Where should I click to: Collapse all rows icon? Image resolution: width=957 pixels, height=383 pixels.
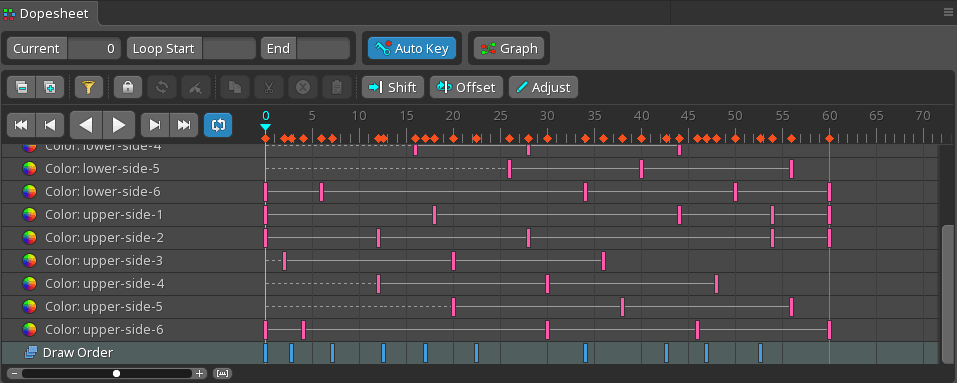tap(21, 87)
